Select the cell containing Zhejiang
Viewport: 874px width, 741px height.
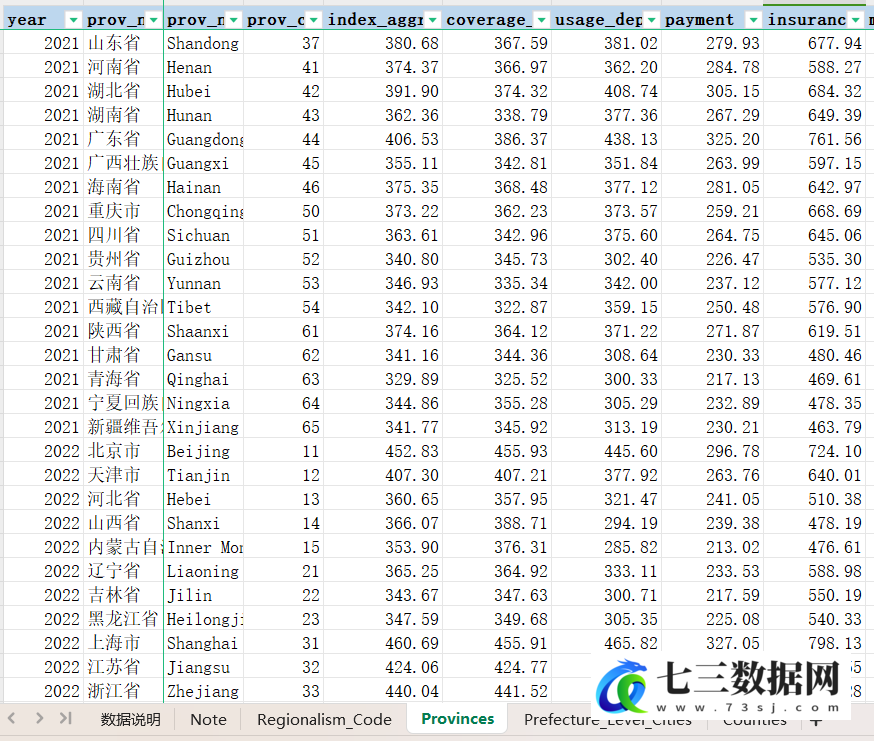[x=203, y=690]
